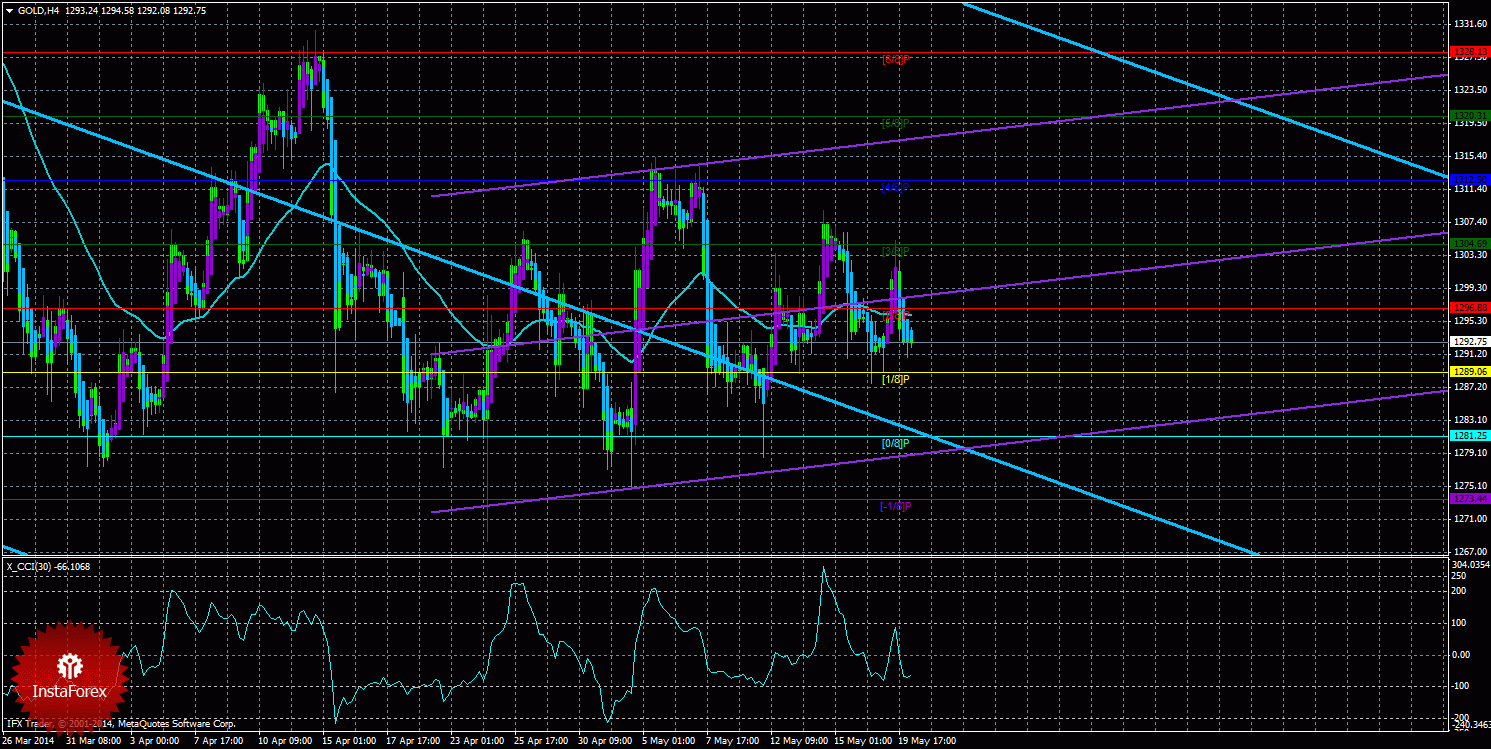Click the CCI scale value 0.00
1491x749 pixels.
coord(1461,654)
